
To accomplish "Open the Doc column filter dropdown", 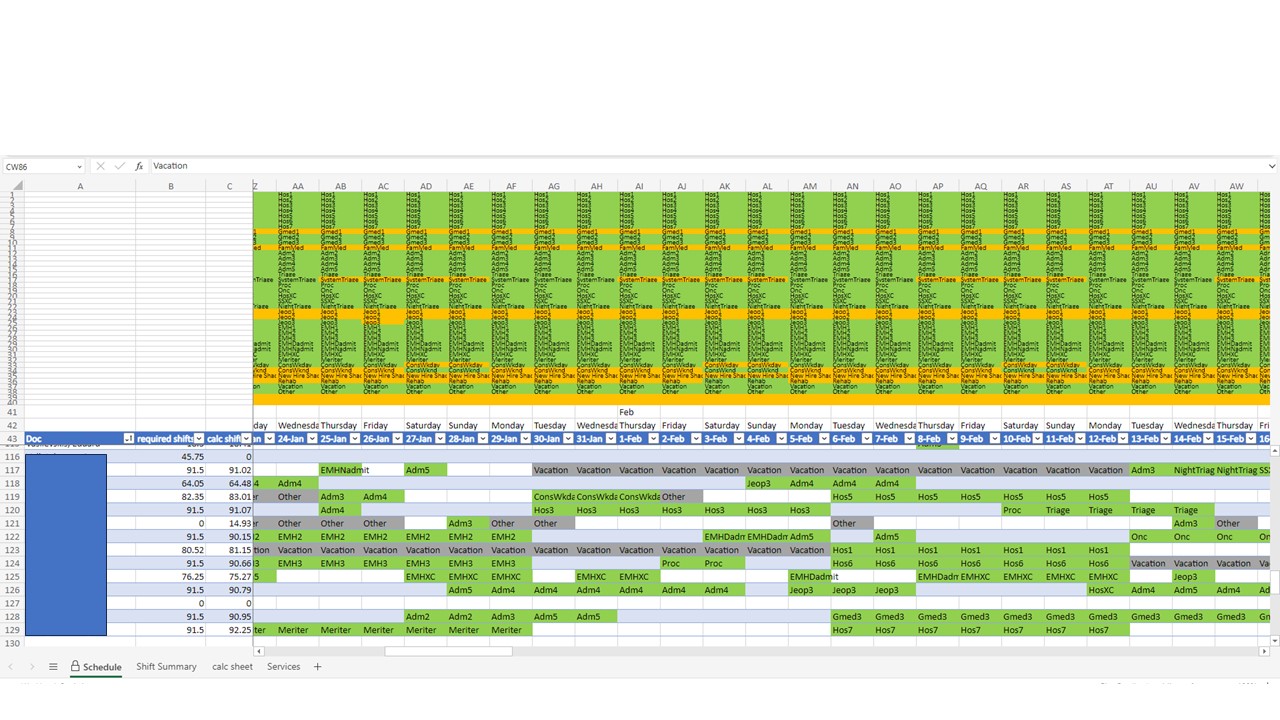I will tap(128, 439).
